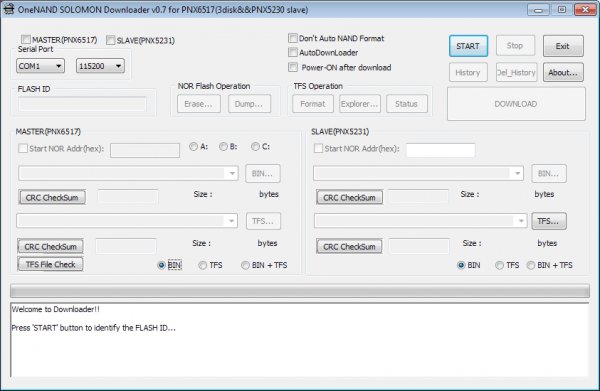Click the START button
The height and width of the screenshot is (391, 600).
468,46
